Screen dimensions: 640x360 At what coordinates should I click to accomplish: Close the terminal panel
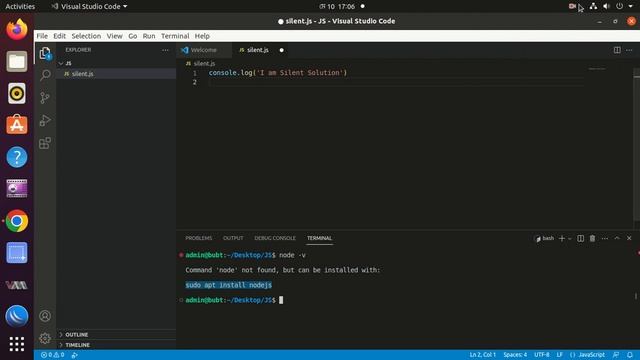click(x=629, y=238)
